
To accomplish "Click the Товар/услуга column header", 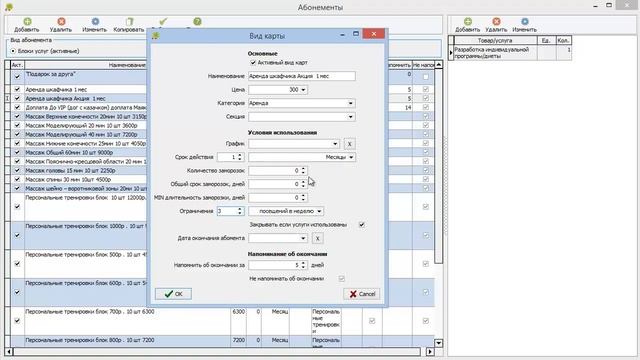I will 495,40.
